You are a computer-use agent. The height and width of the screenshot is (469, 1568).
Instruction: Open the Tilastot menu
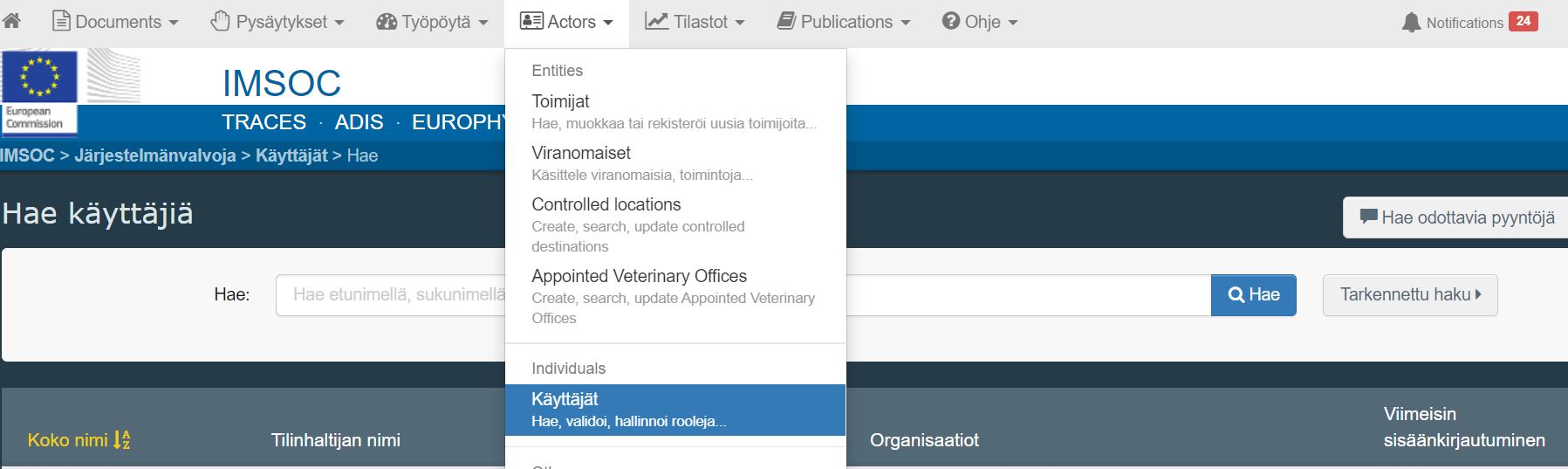(x=695, y=22)
